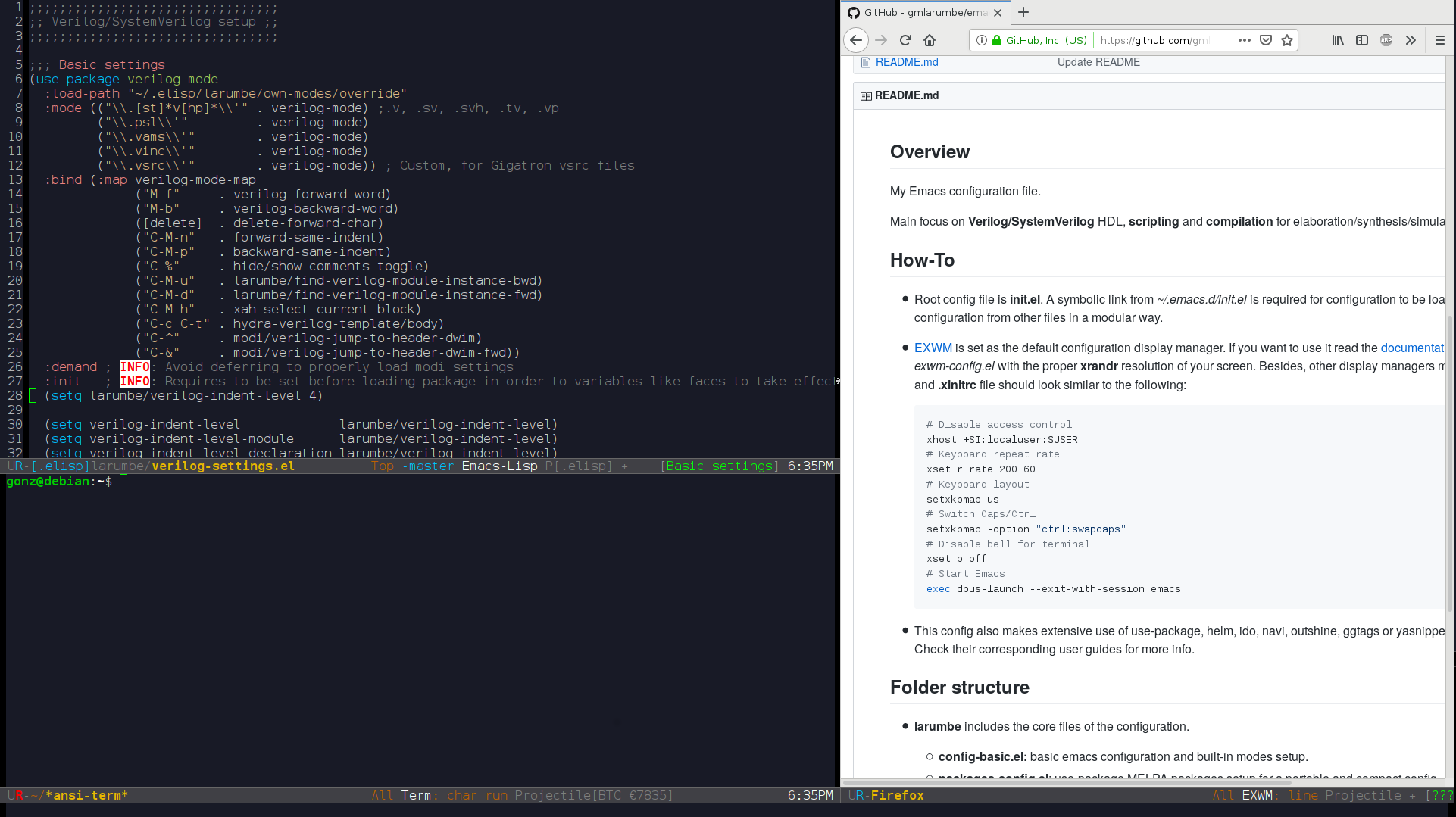The image size is (1456, 817).
Task: Click the Adblock Plus ABP icon
Action: [x=1386, y=40]
